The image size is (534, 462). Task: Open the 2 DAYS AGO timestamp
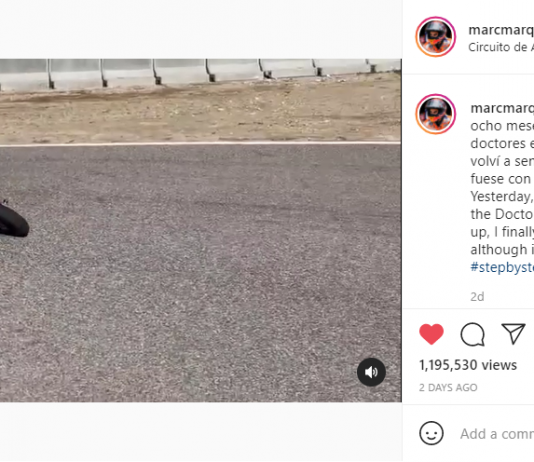(x=448, y=388)
